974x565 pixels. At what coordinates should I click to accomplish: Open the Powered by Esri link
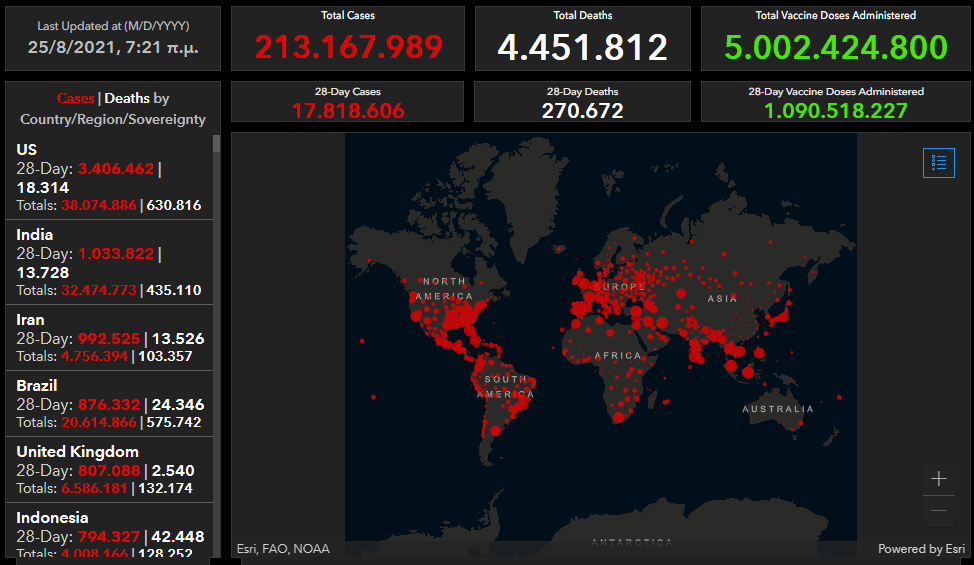pyautogui.click(x=921, y=548)
